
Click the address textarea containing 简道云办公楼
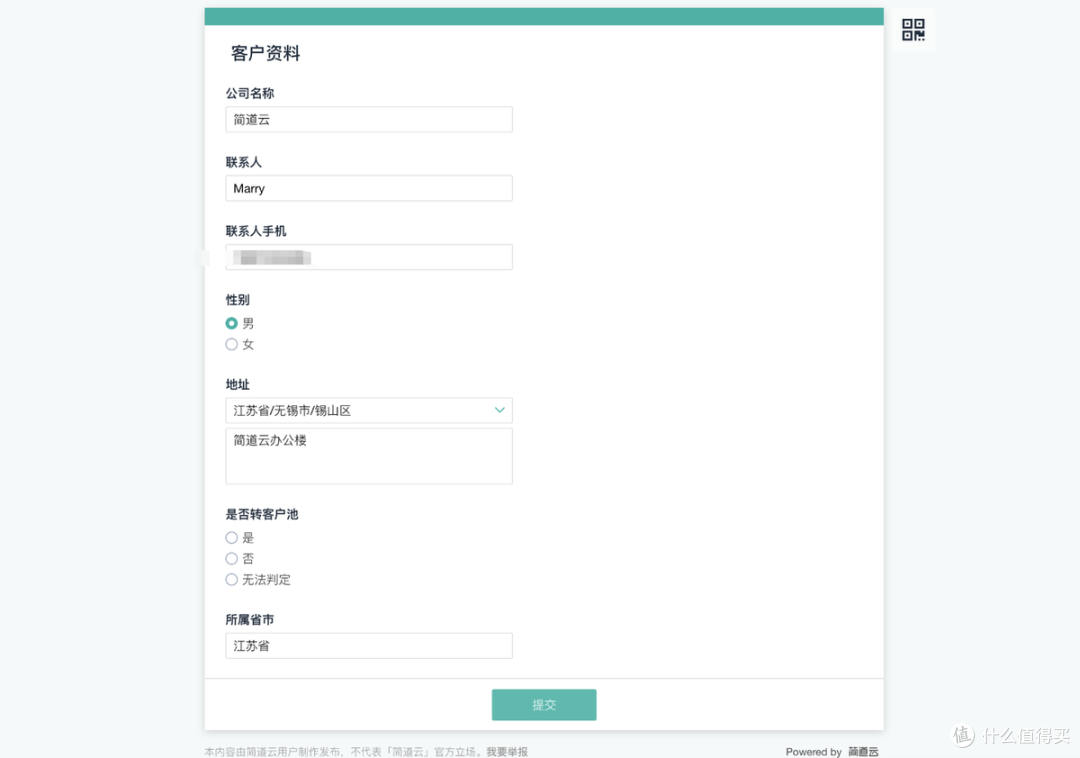(368, 455)
